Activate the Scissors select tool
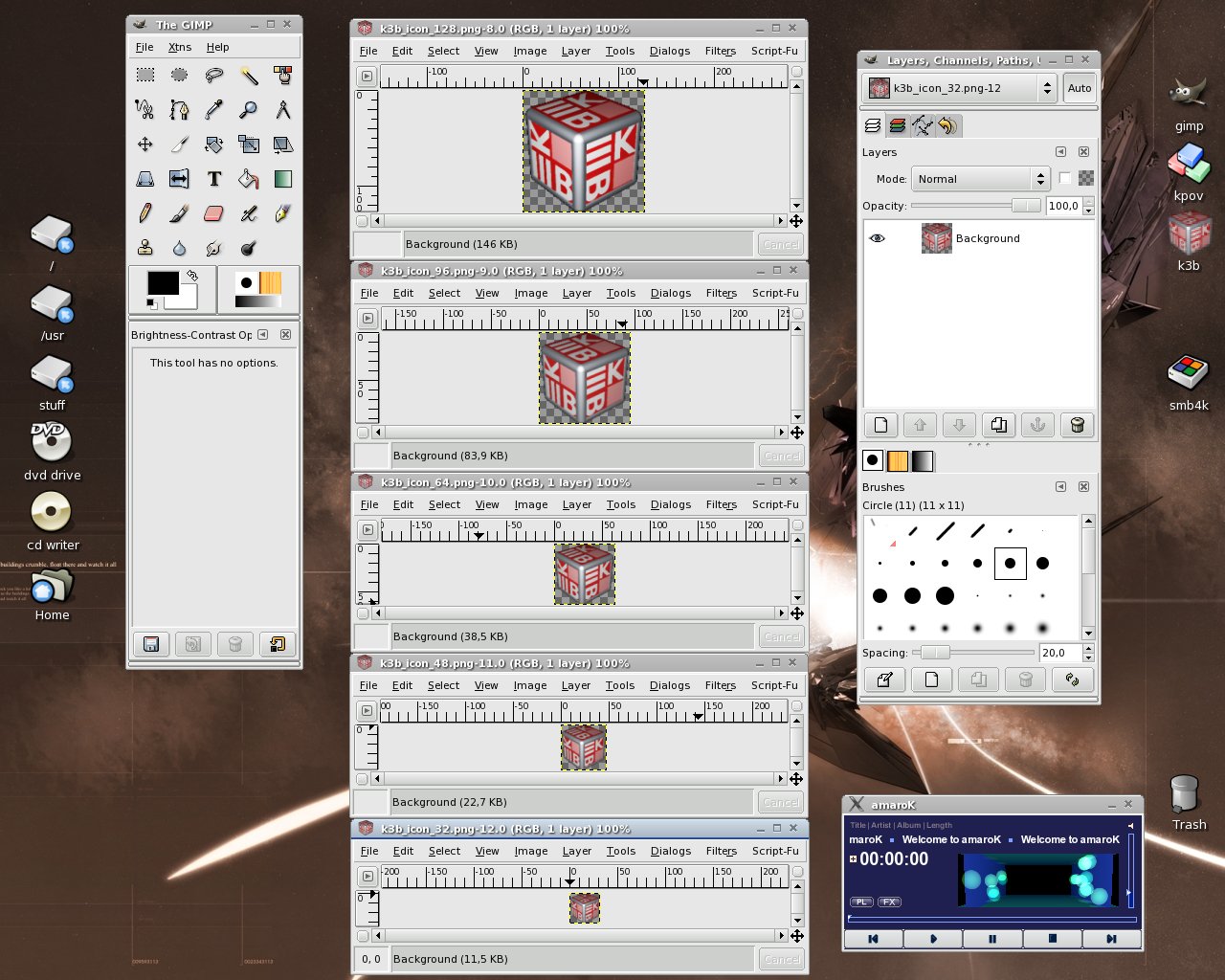 coord(145,109)
